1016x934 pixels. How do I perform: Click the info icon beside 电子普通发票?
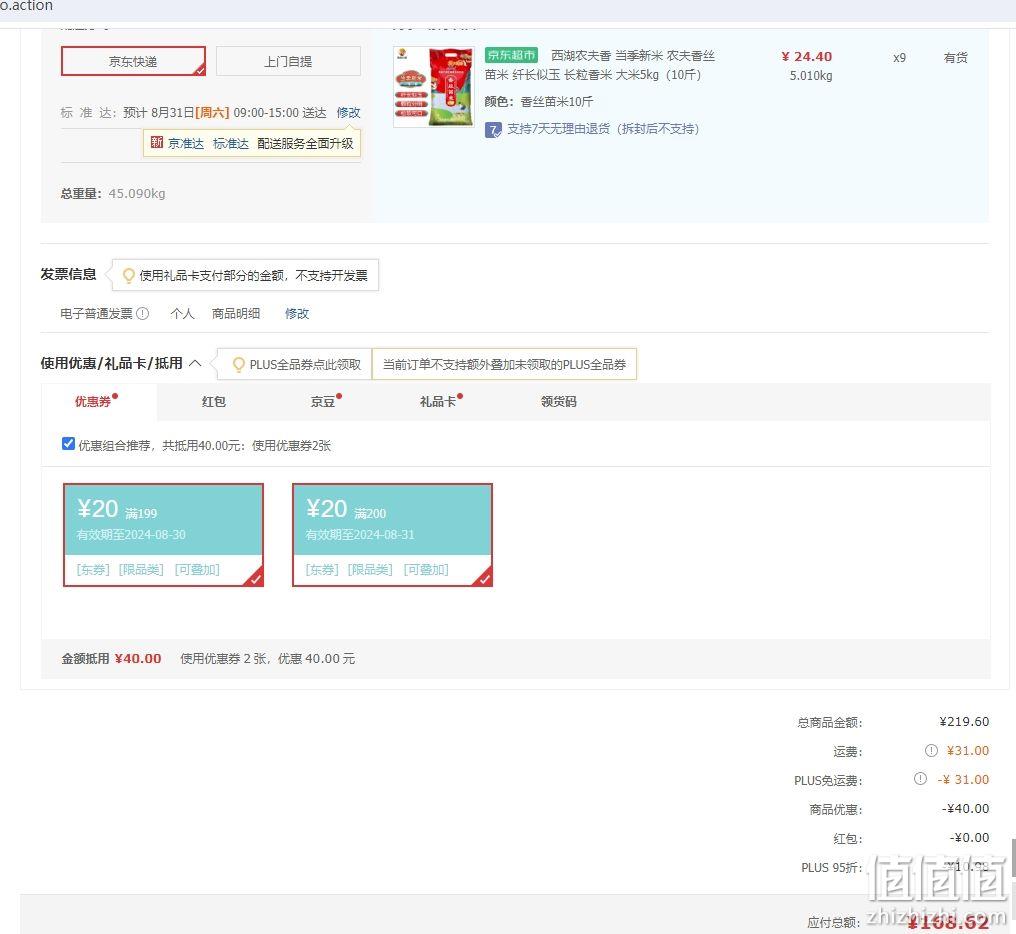143,314
